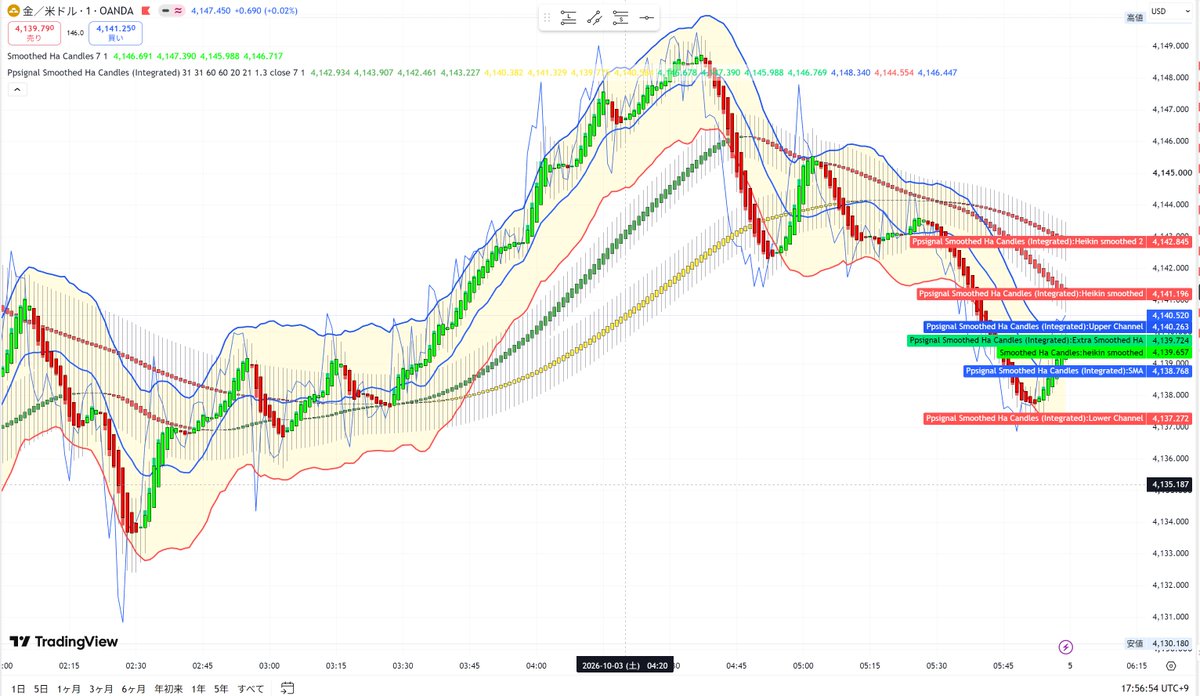Click the 146.0 spread value
Viewport: 1200px width, 696px height.
tap(75, 33)
